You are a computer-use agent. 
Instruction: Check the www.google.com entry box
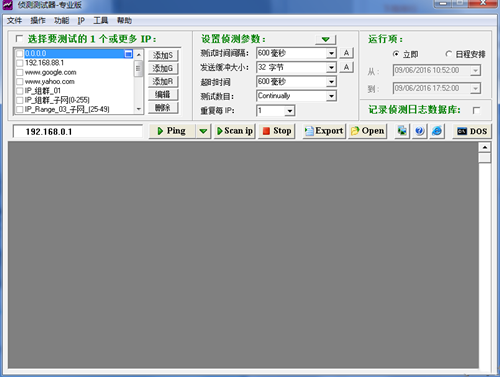coord(20,72)
